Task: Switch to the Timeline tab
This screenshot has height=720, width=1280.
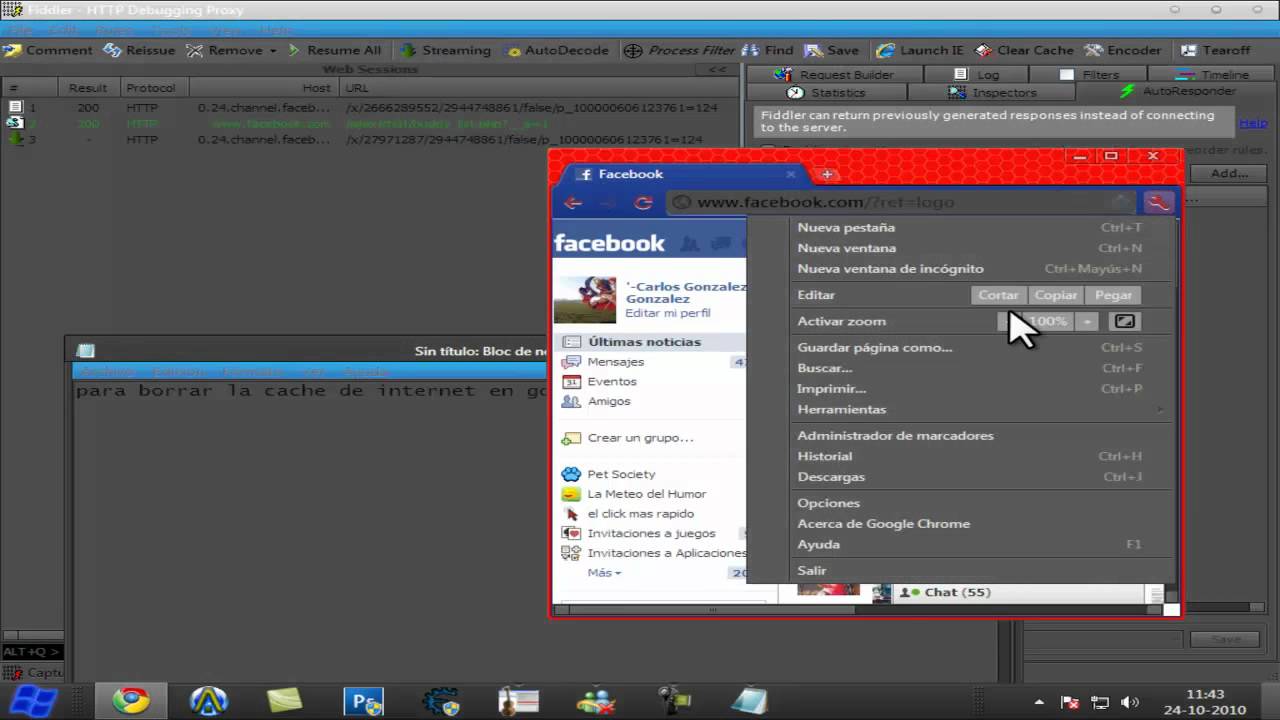Action: tap(1212, 75)
